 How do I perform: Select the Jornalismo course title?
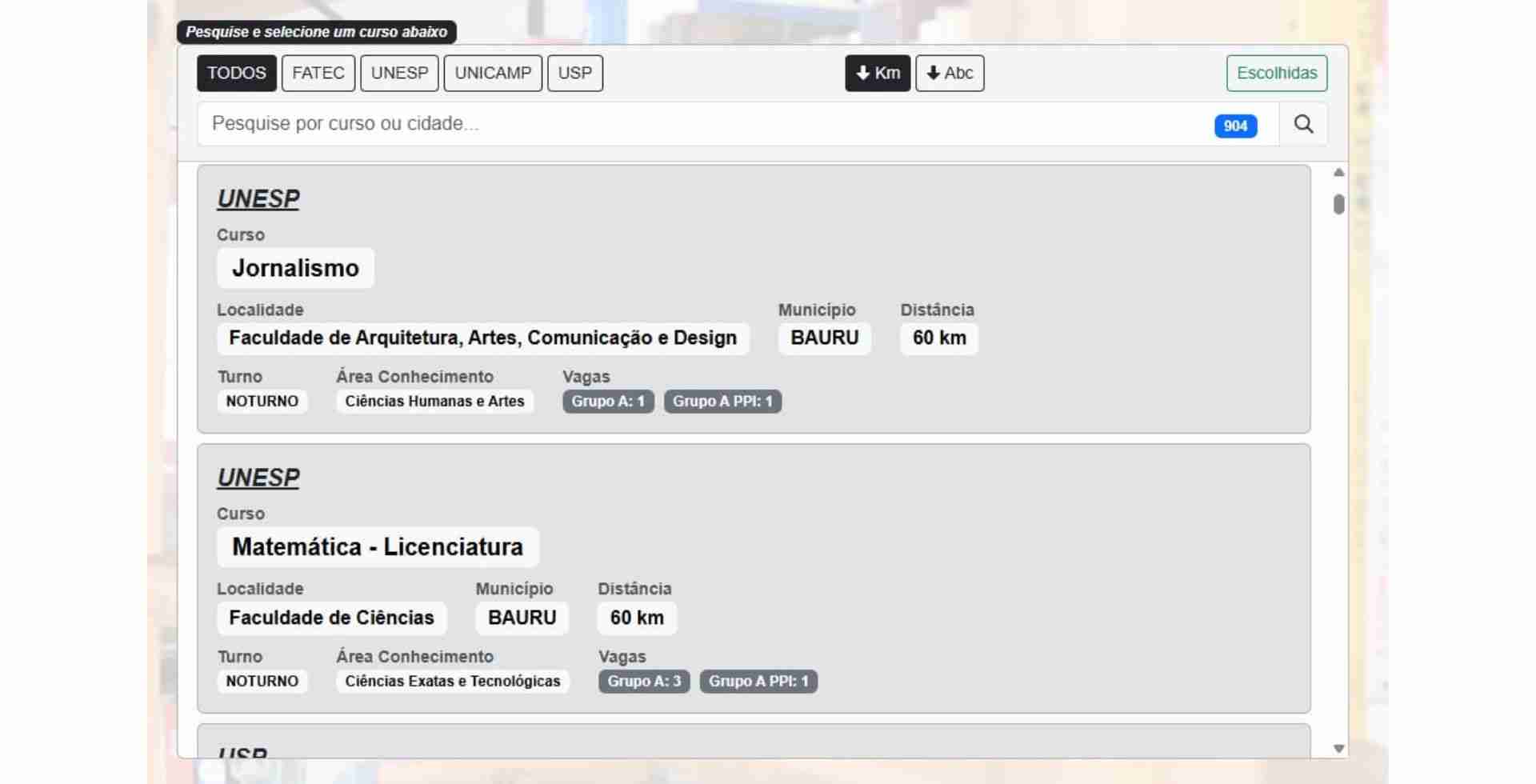pos(295,268)
